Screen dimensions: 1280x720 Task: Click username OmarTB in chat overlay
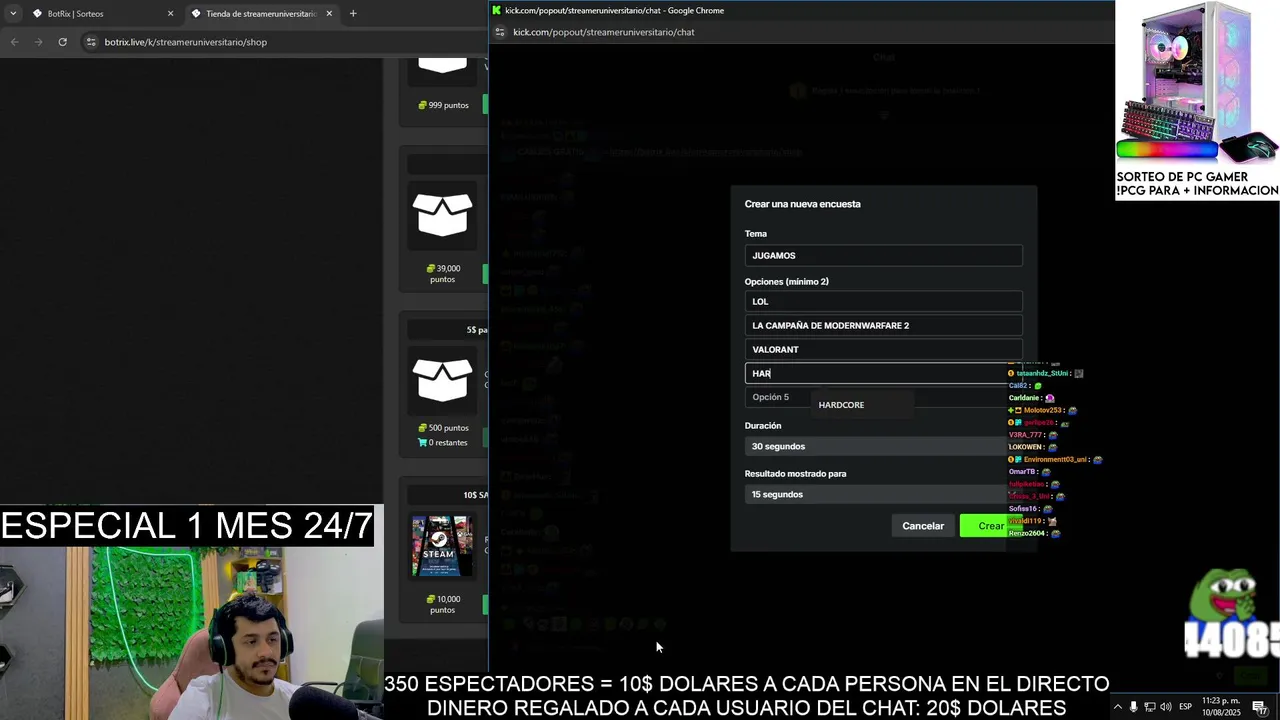point(1022,472)
